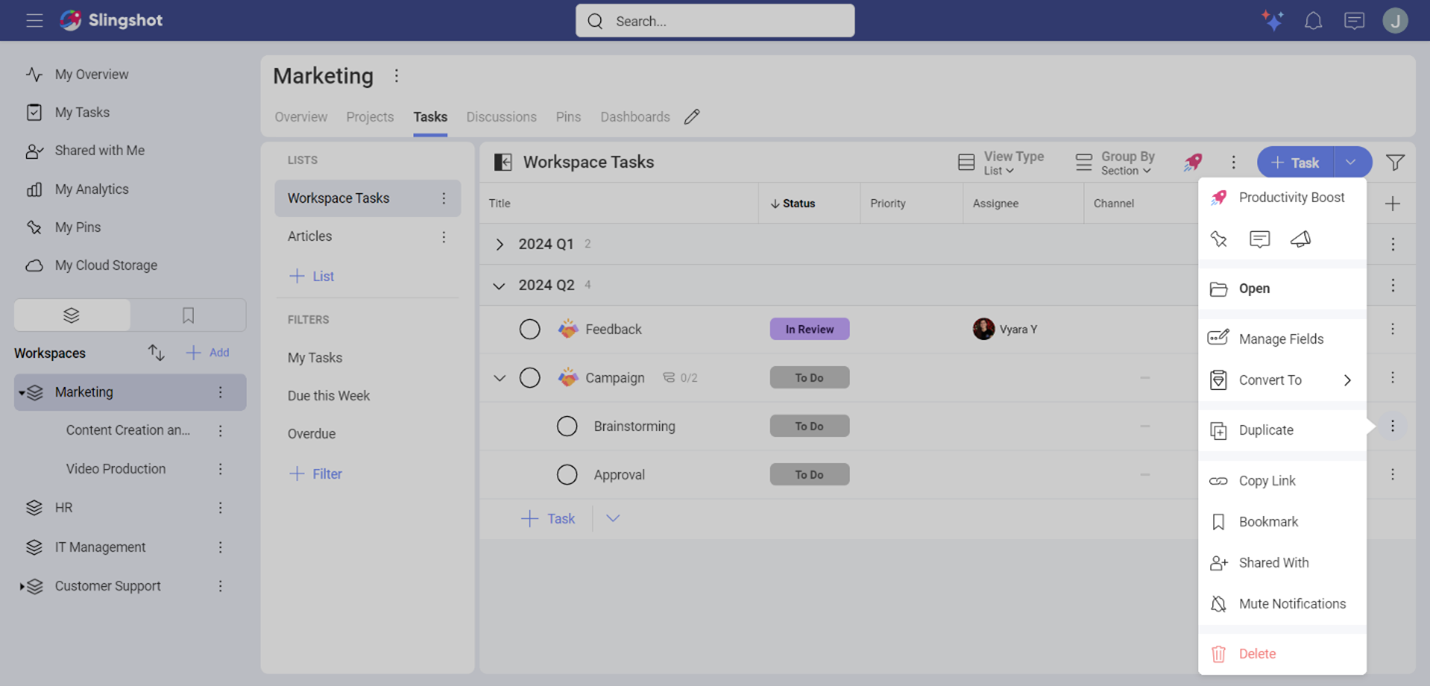
Task: Collapse the lists panel icon beside Workspace Tasks
Action: pos(503,162)
